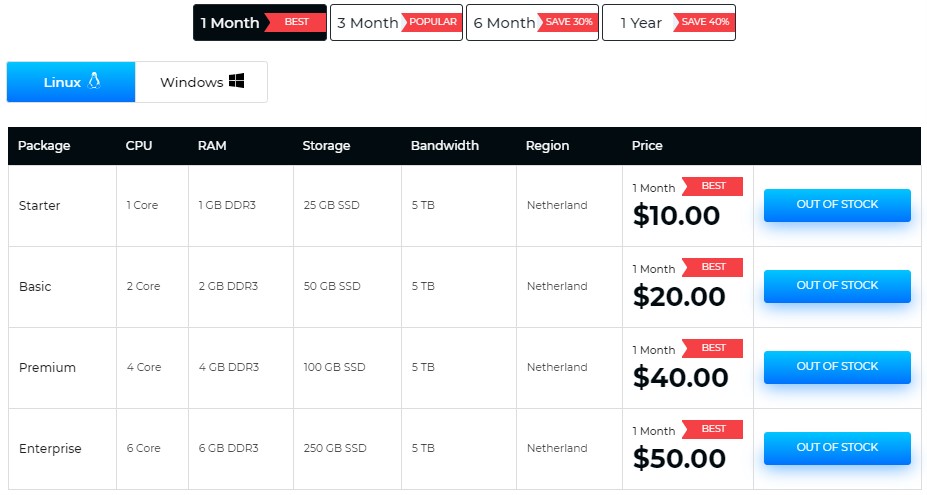
Task: Click the BEST badge on Enterprise price
Action: coord(714,429)
